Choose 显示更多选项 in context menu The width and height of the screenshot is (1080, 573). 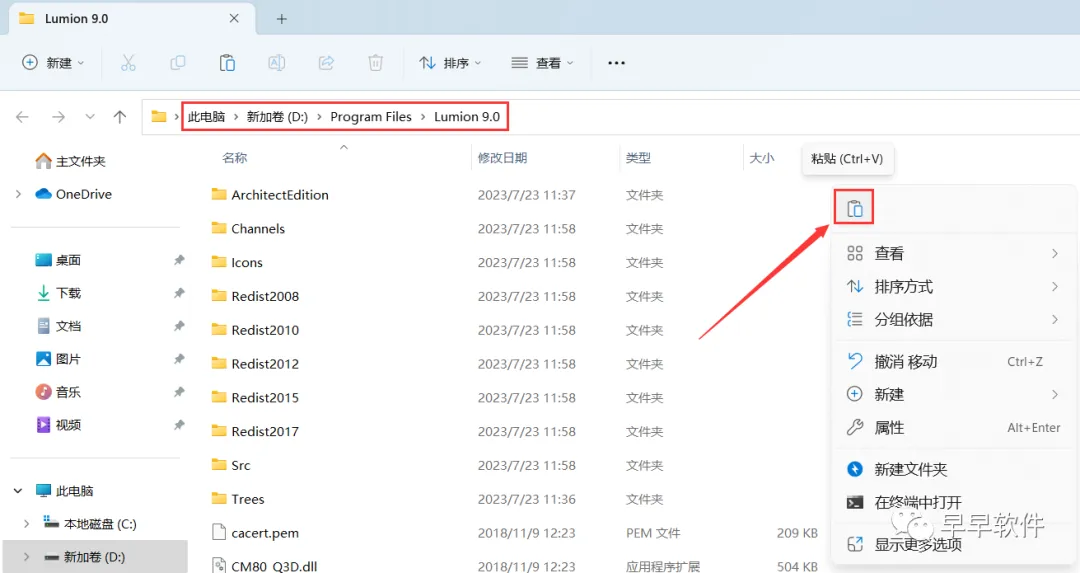tap(953, 545)
